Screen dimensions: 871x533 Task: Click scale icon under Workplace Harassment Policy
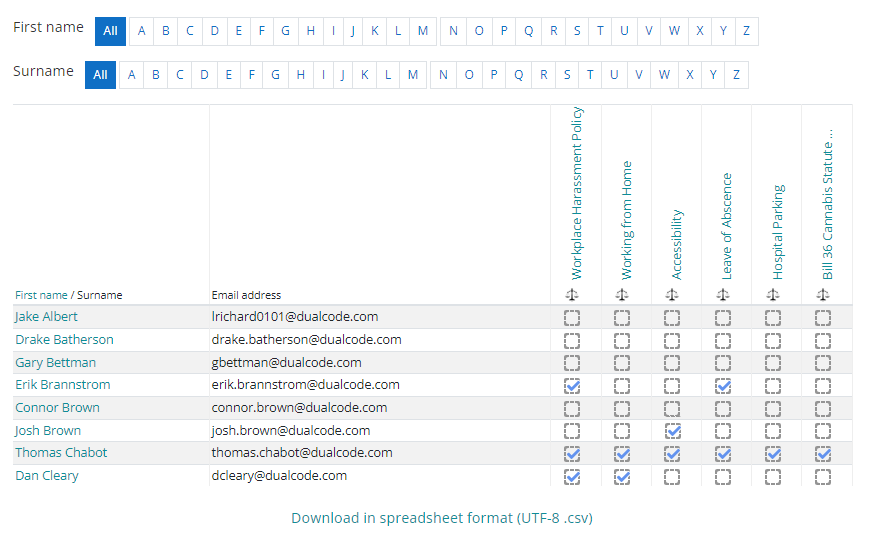(572, 294)
